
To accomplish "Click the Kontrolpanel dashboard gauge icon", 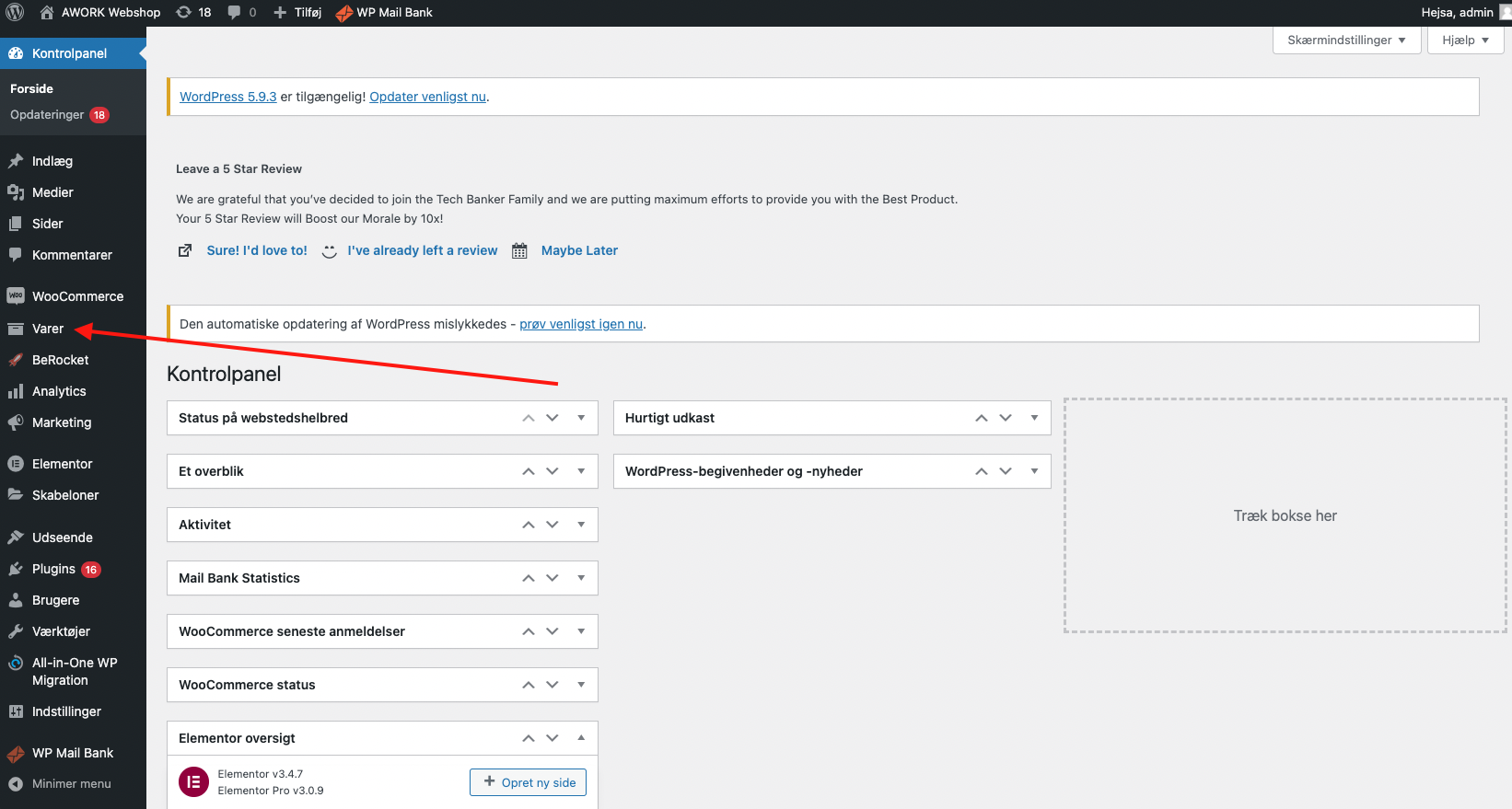I will (x=16, y=53).
